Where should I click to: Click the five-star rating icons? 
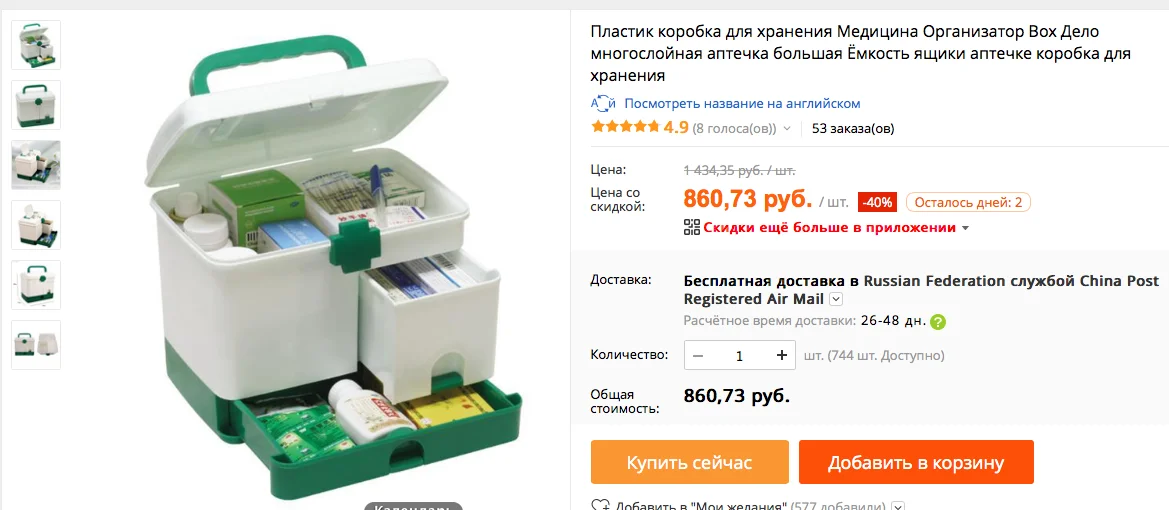pos(626,128)
